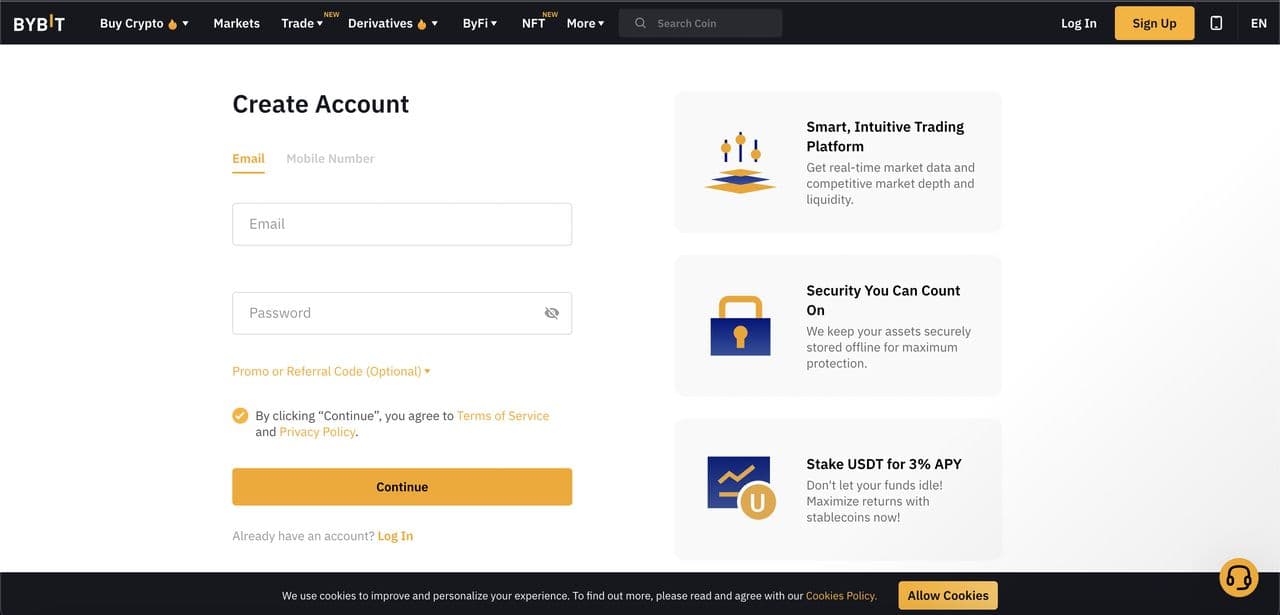Open mobile app download icon
Image resolution: width=1280 pixels, height=615 pixels.
click(1216, 23)
